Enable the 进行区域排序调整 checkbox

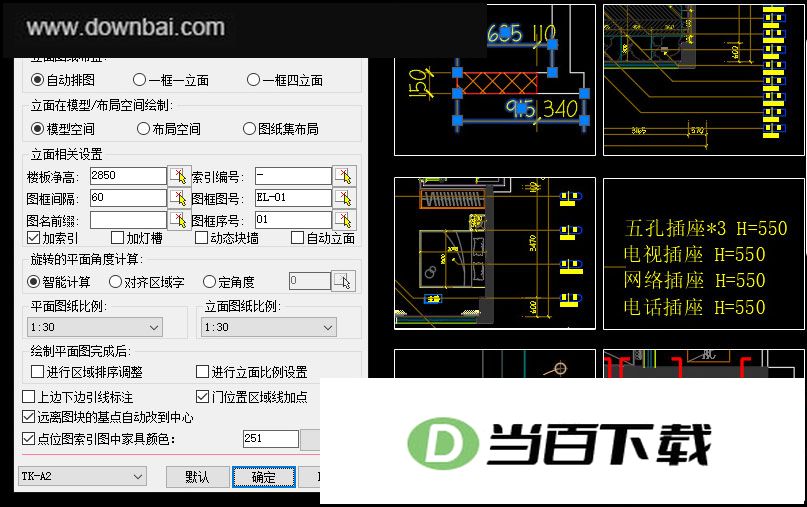click(38, 372)
